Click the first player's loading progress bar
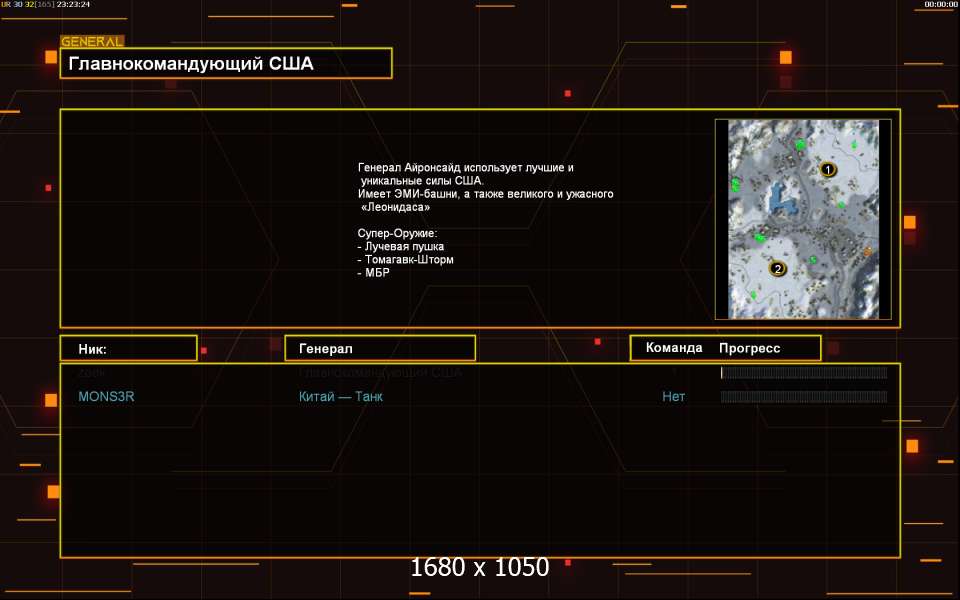The height and width of the screenshot is (600, 960). (804, 372)
